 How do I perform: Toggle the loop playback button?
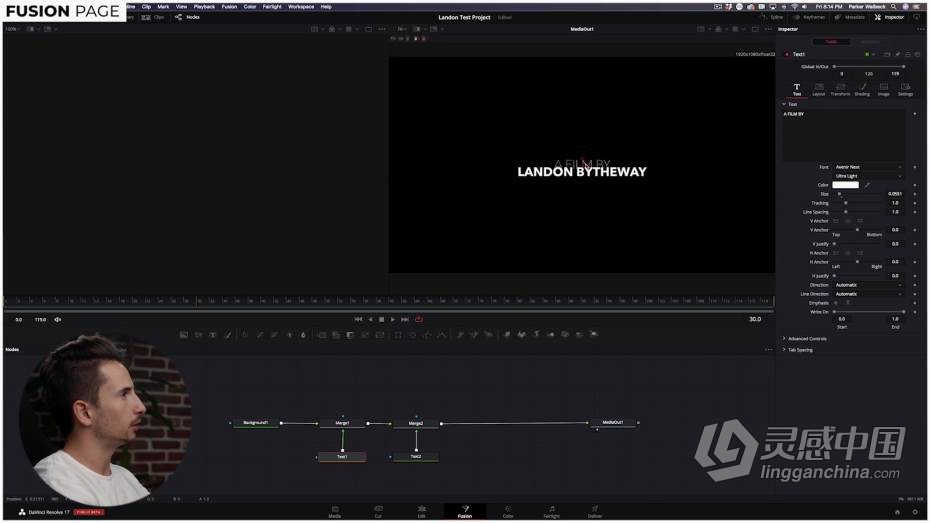419,320
